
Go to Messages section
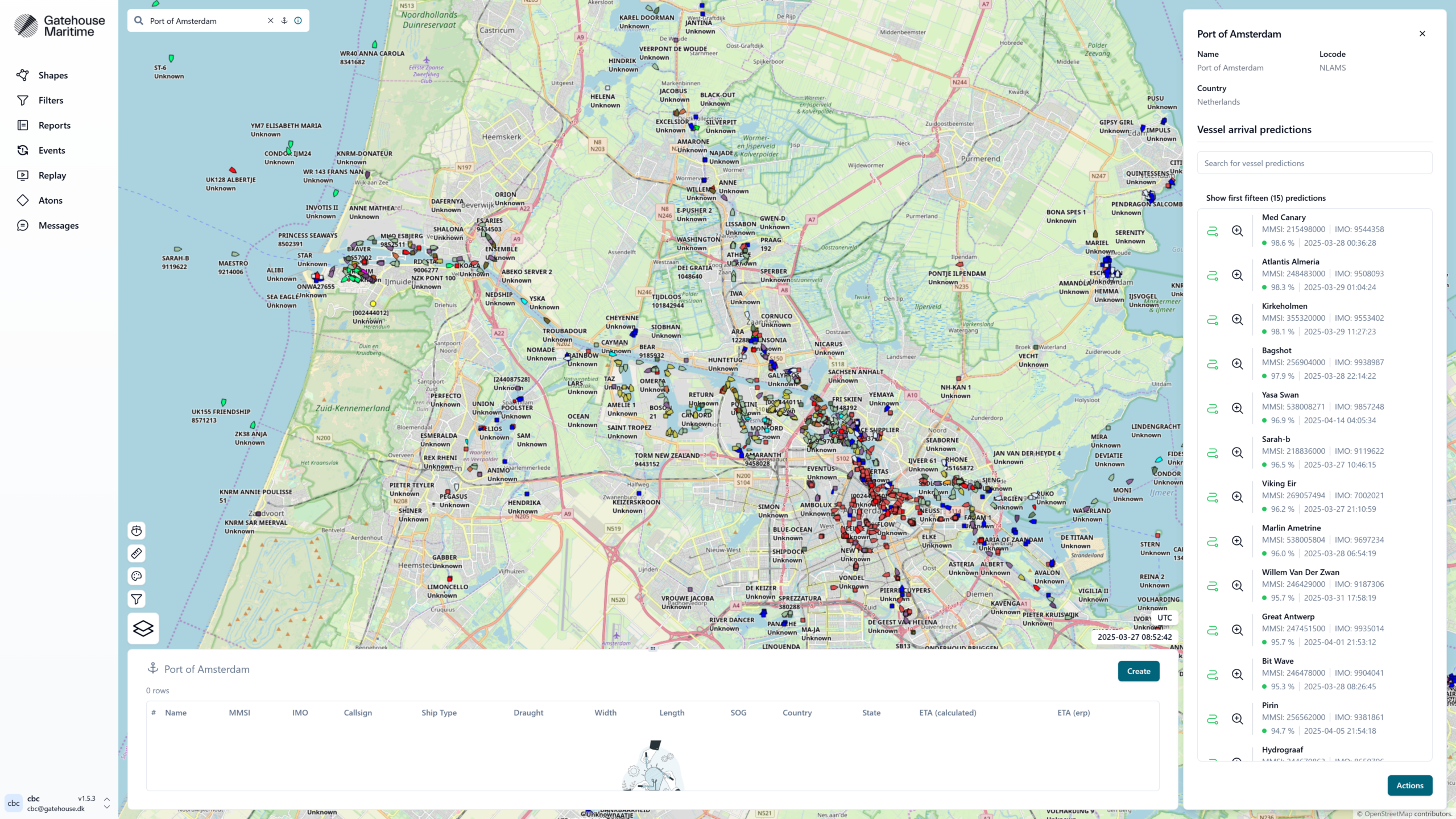(x=58, y=225)
